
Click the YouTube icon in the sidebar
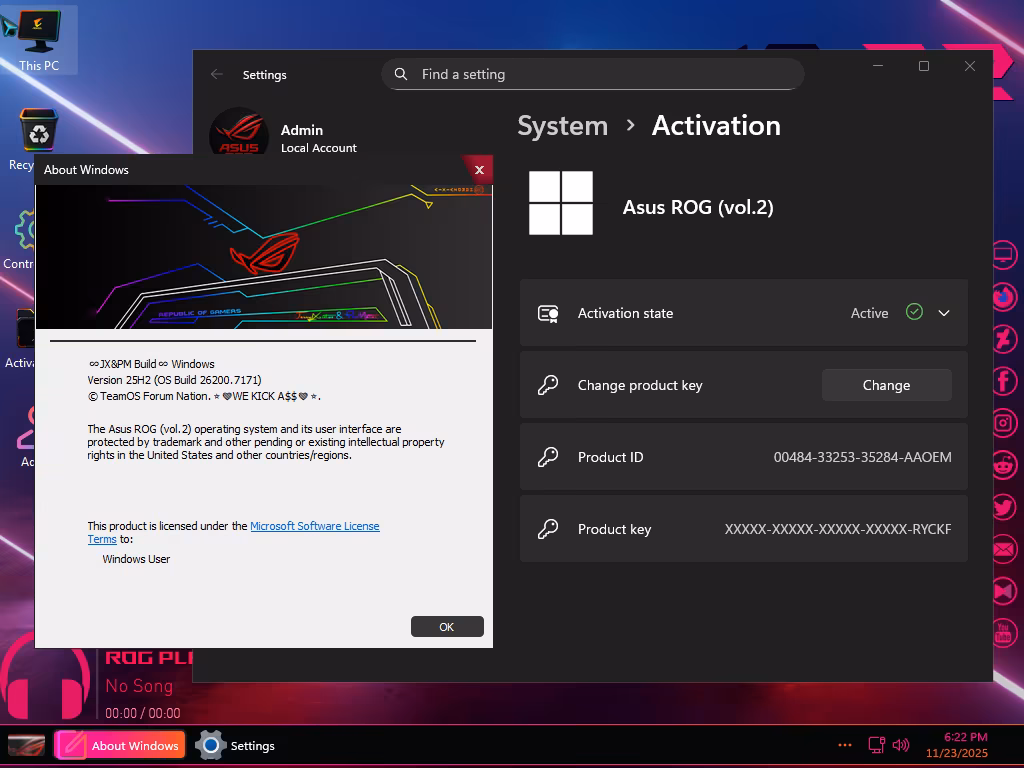(1004, 633)
